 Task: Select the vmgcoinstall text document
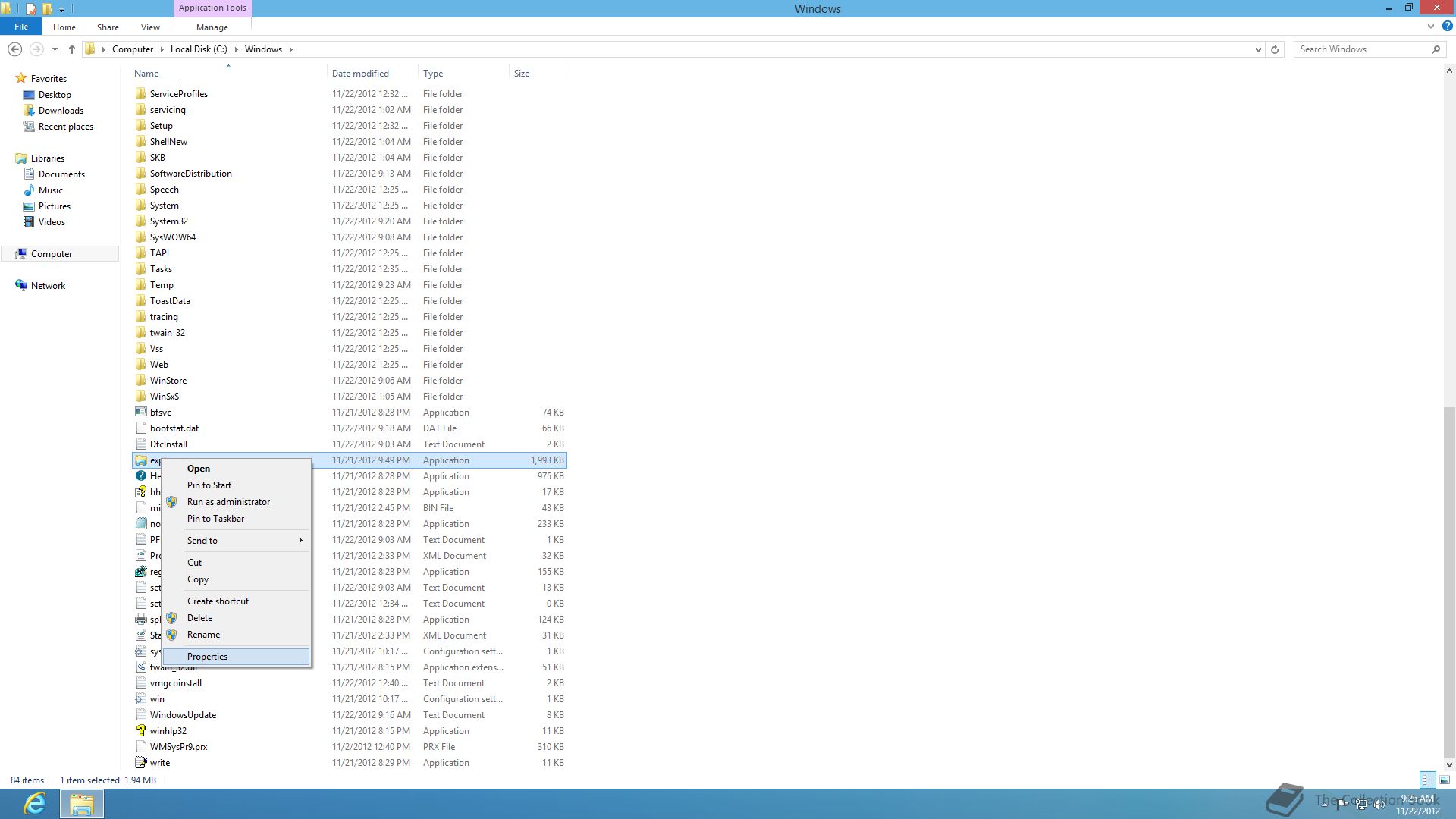point(175,683)
